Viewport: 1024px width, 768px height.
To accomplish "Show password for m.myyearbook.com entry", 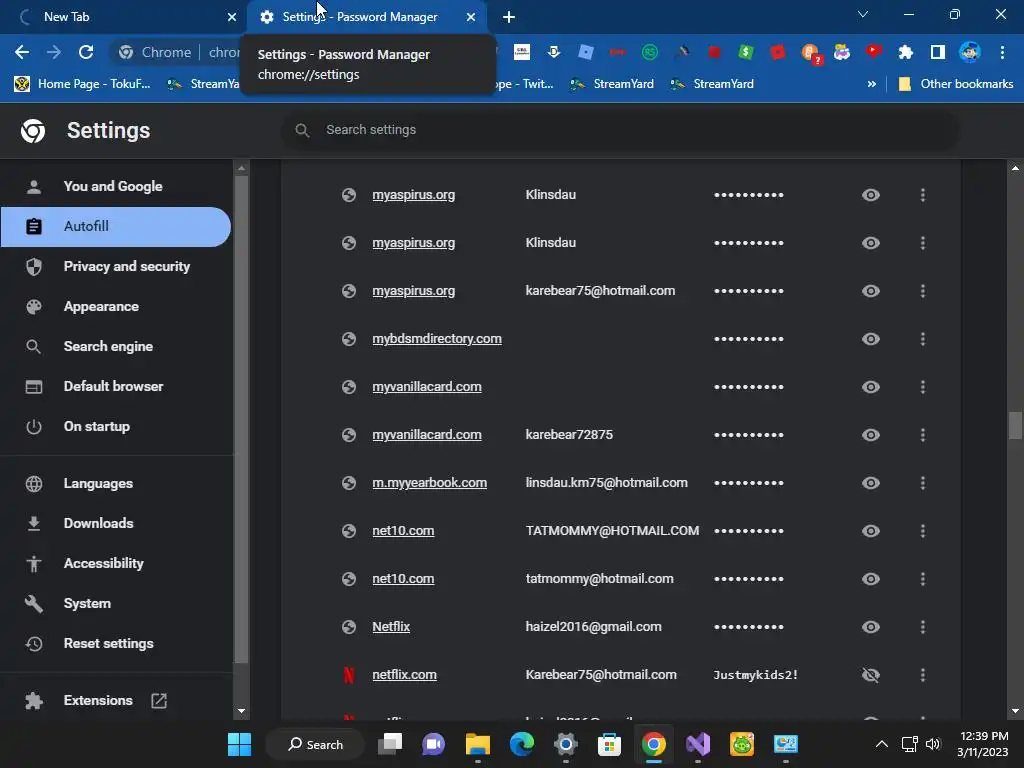I will coord(871,483).
